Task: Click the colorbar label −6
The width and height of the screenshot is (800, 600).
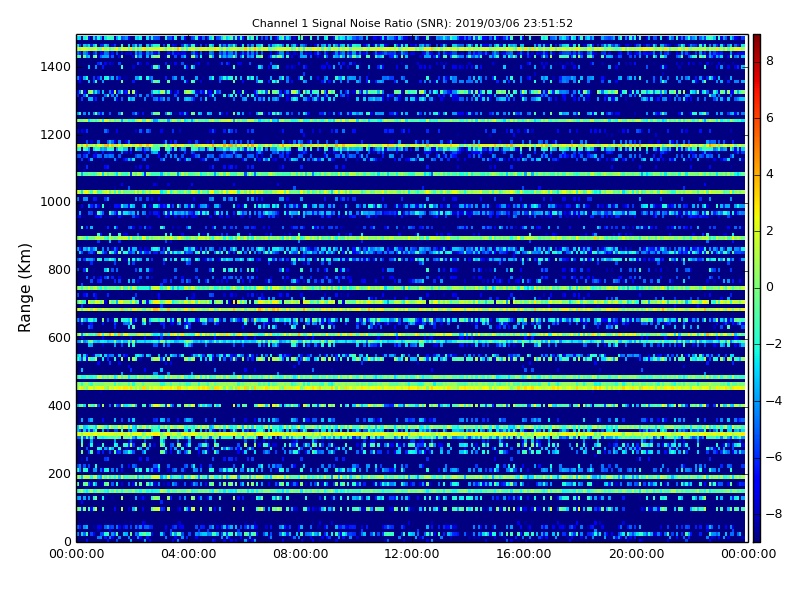Action: pos(774,457)
